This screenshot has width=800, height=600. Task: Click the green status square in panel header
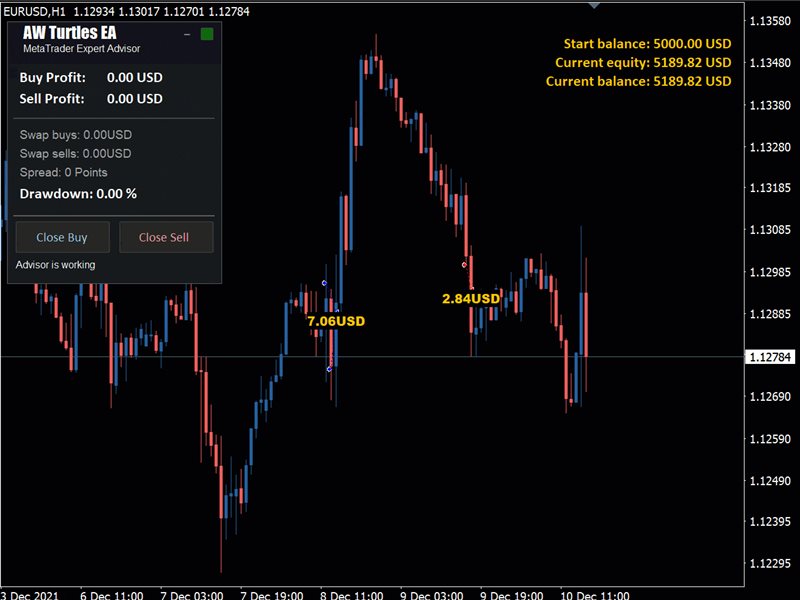(x=207, y=35)
